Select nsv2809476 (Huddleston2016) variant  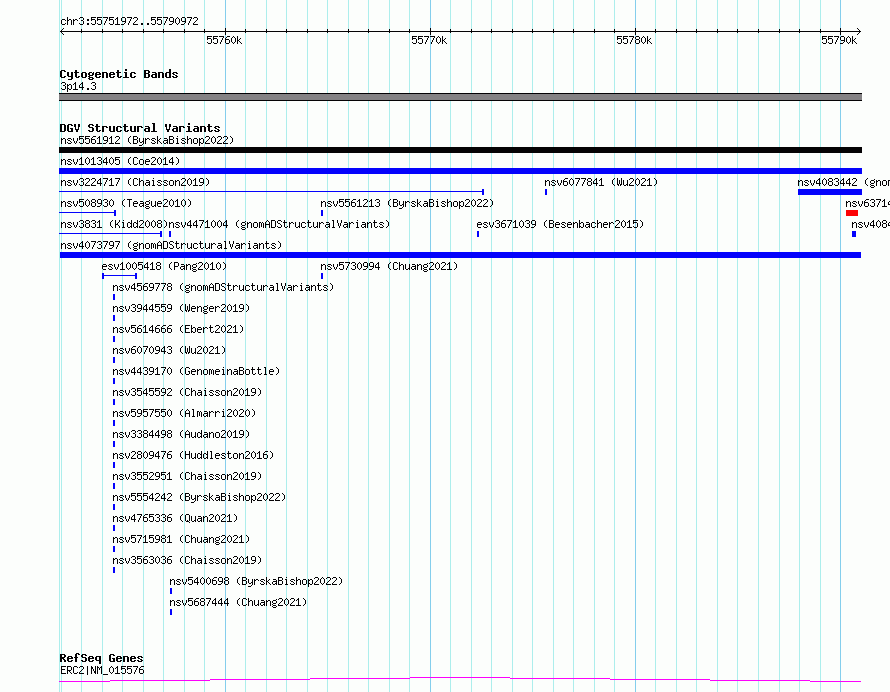(x=193, y=455)
